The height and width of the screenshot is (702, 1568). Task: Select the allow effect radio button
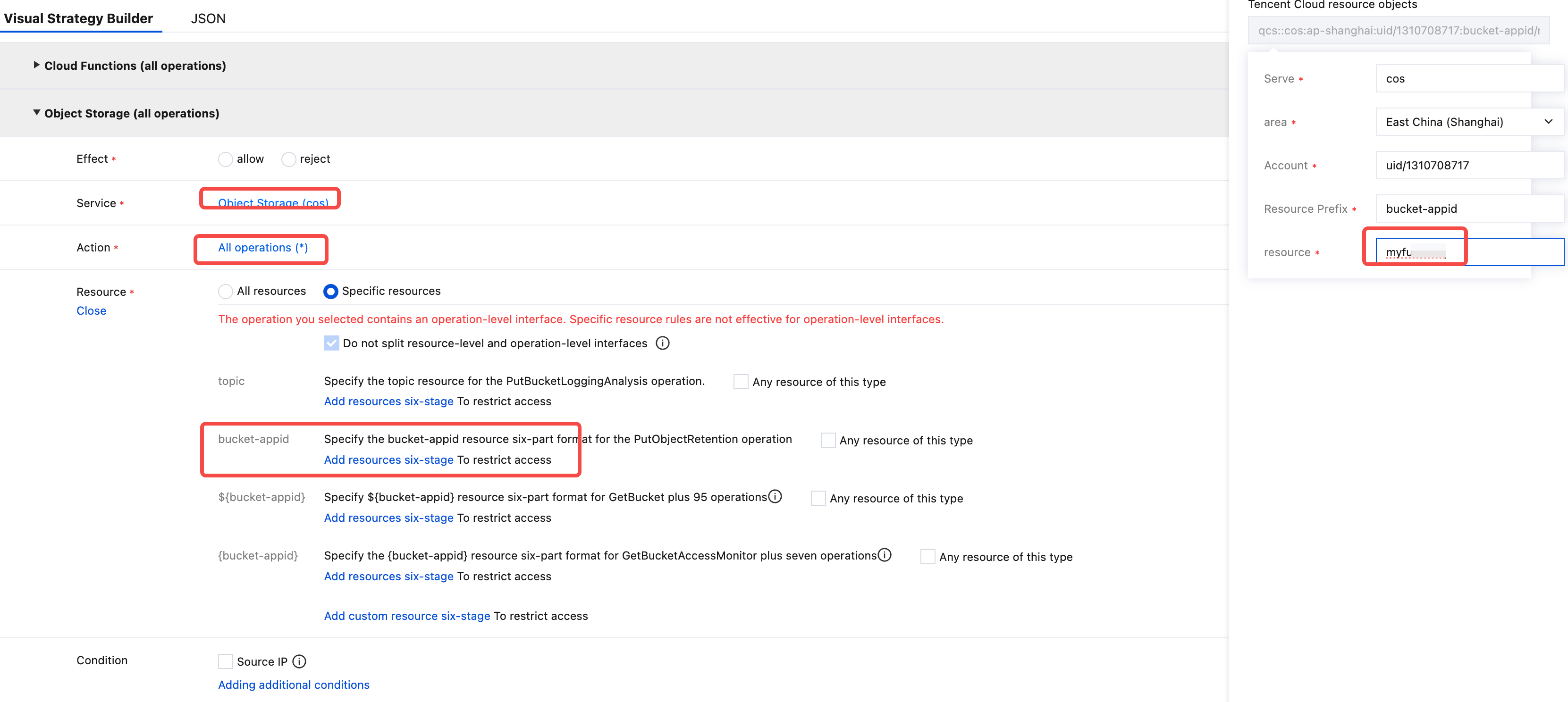(x=225, y=159)
